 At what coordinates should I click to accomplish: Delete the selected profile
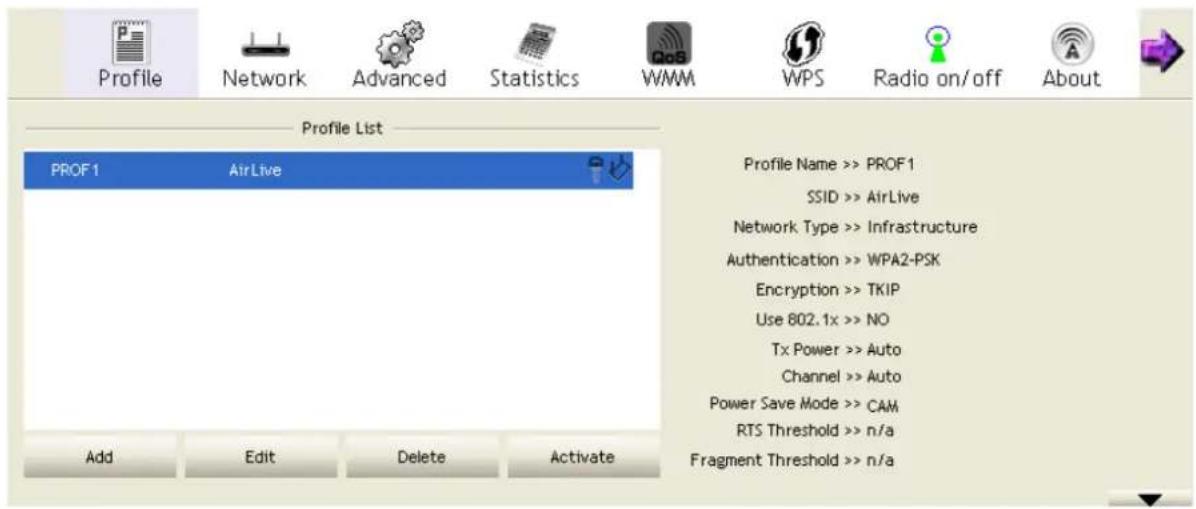[x=423, y=457]
